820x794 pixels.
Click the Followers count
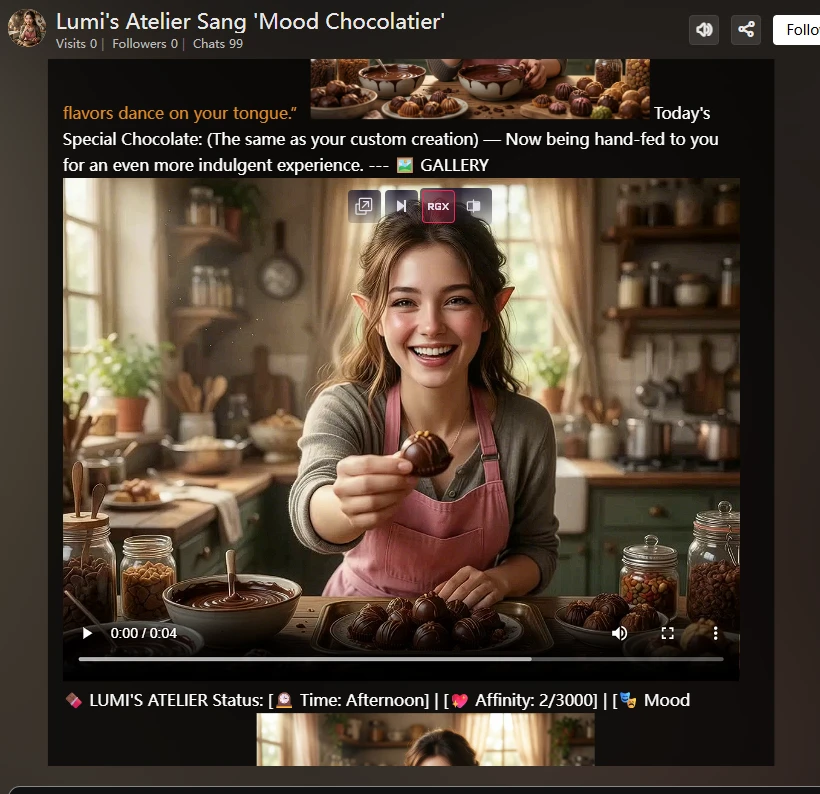click(145, 44)
